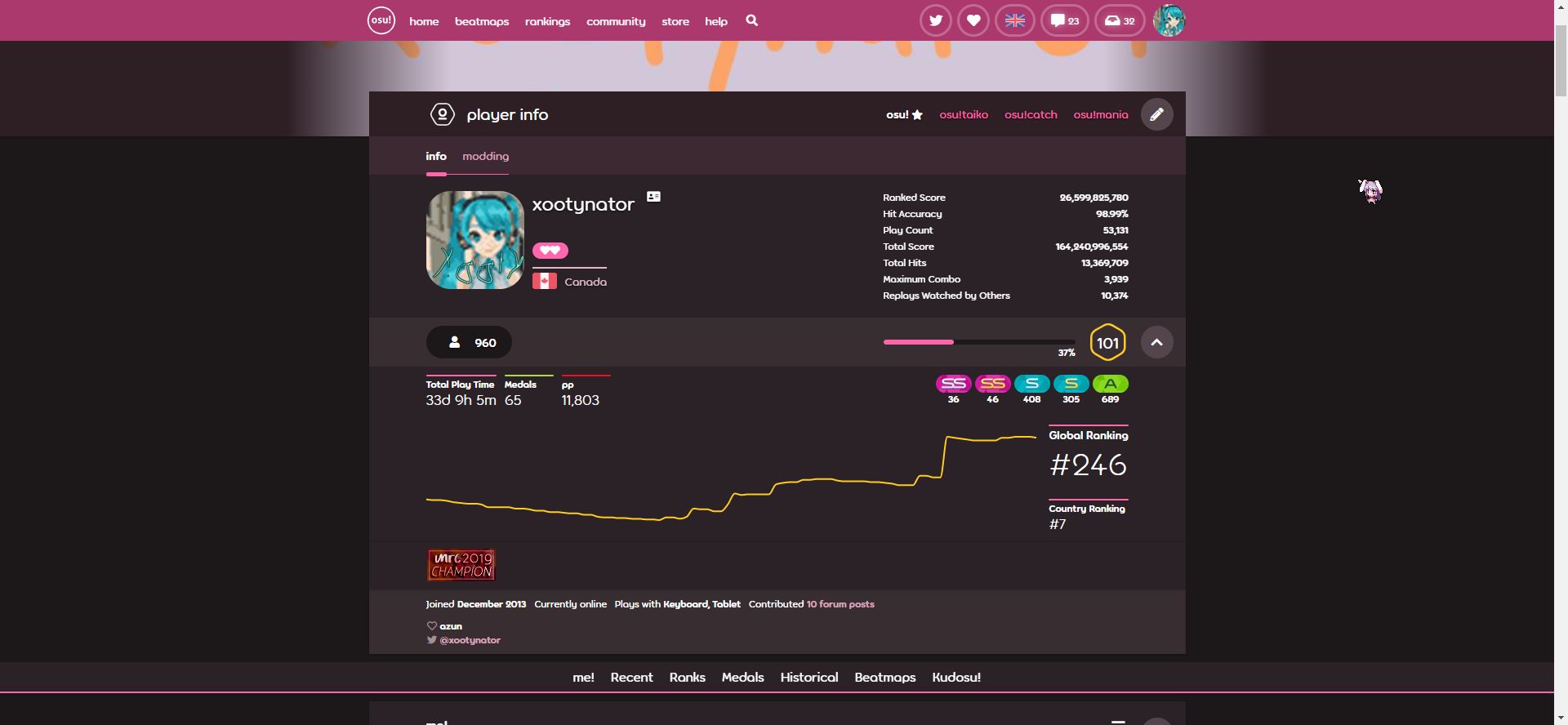Open the Twitter icon in the navbar
The width and height of the screenshot is (1568, 725).
[936, 20]
